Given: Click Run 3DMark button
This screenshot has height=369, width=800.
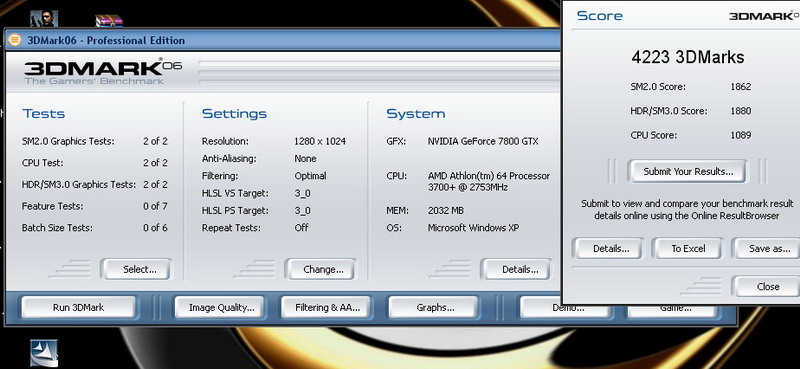Looking at the screenshot, I should [x=78, y=308].
